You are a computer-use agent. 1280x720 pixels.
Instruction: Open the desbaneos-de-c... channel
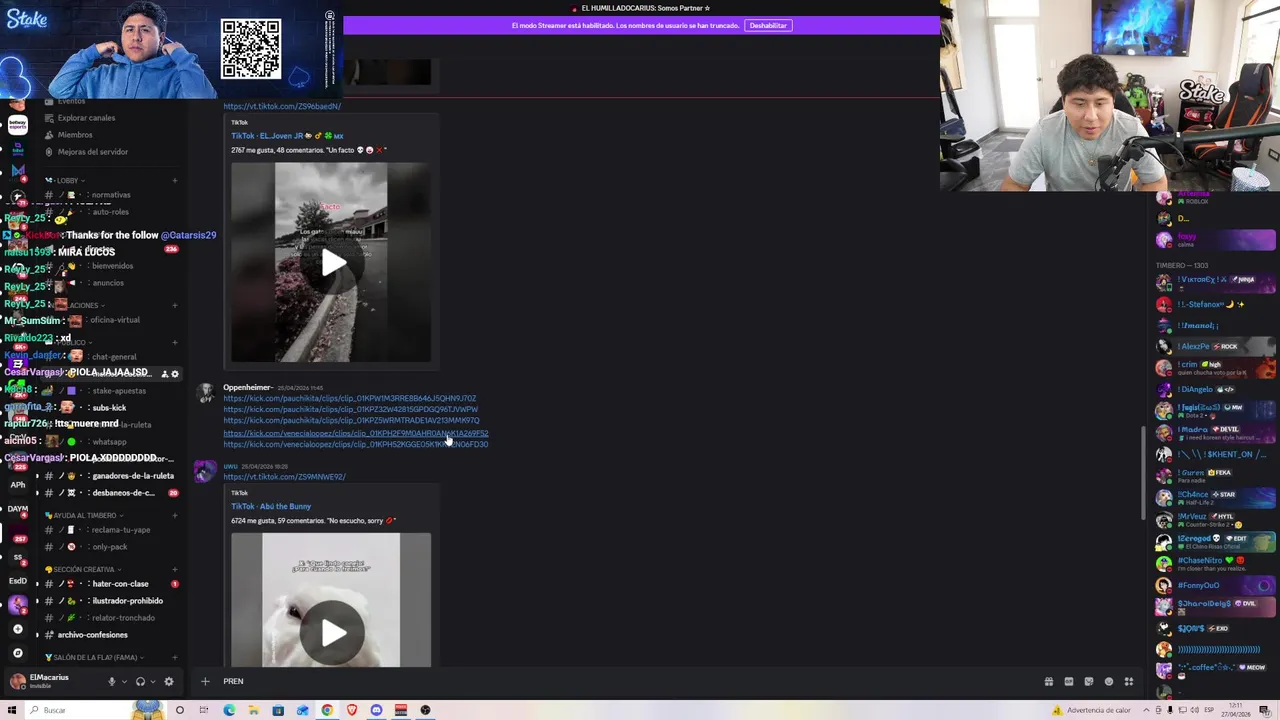(x=123, y=493)
